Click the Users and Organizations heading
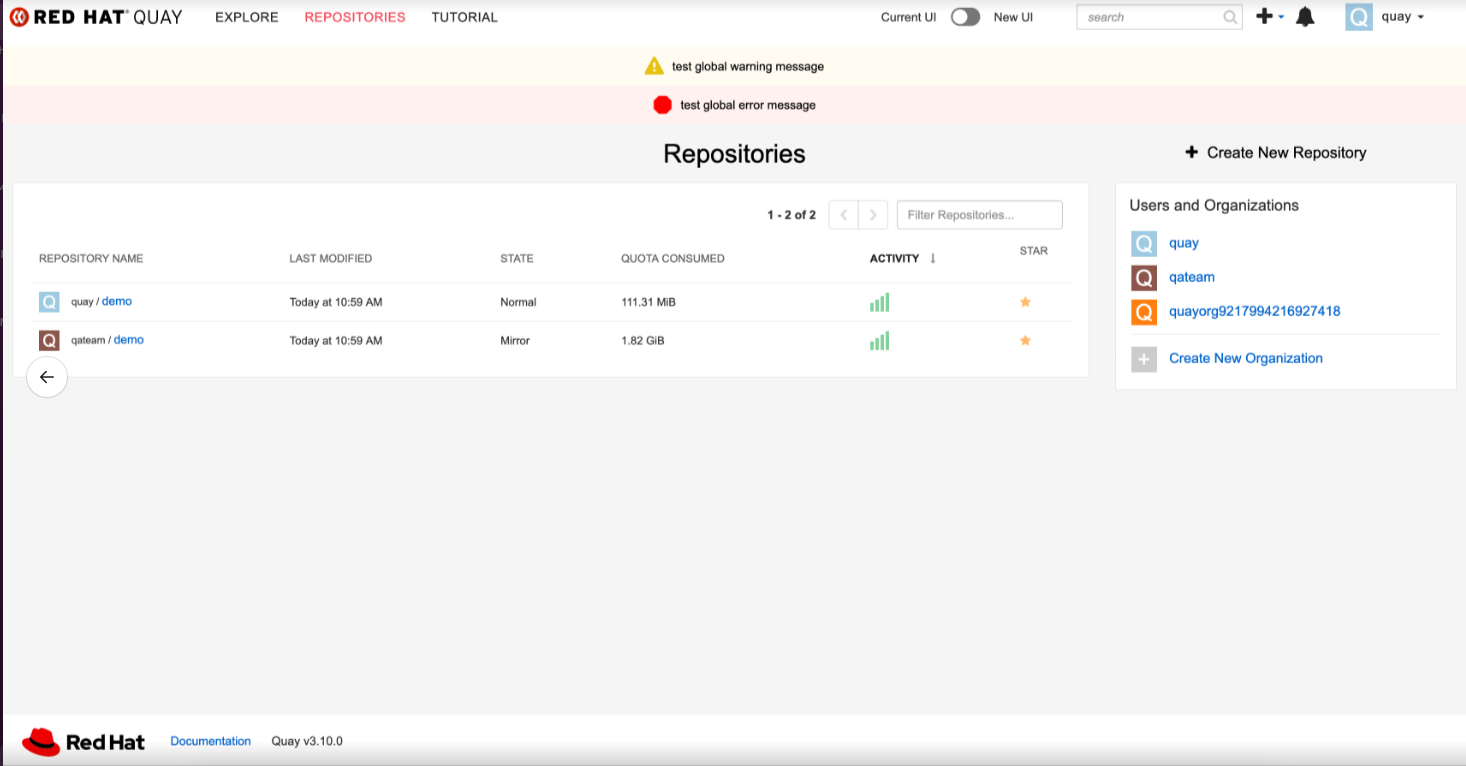The width and height of the screenshot is (1466, 766). (x=1214, y=205)
